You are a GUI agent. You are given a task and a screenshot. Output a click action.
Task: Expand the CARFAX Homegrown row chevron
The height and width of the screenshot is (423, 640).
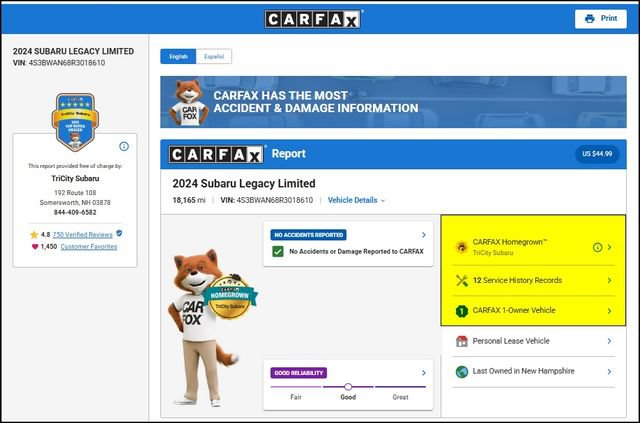click(609, 247)
